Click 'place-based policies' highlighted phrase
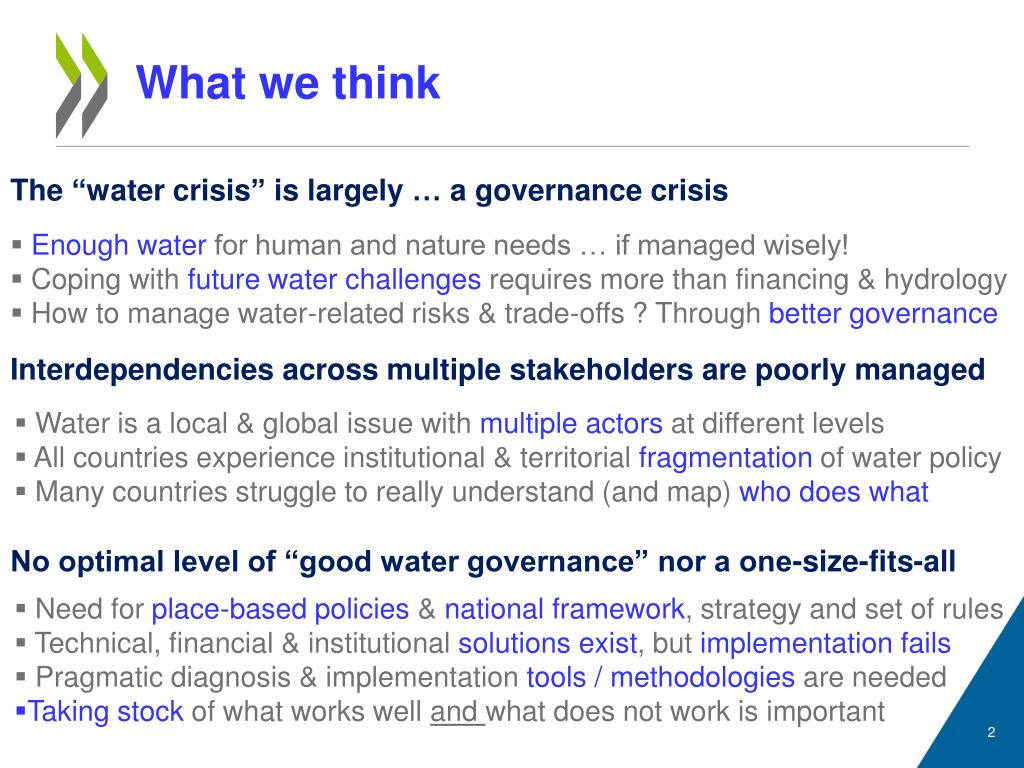The height and width of the screenshot is (768, 1024). [280, 609]
